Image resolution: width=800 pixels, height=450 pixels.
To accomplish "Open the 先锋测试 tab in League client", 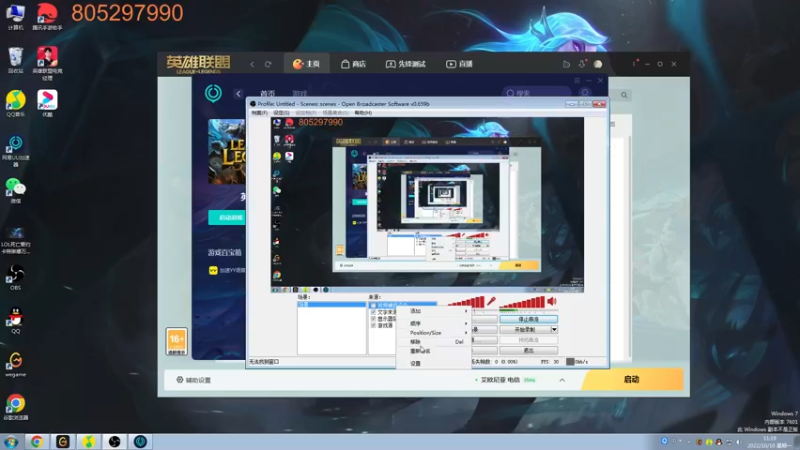I will click(x=406, y=64).
